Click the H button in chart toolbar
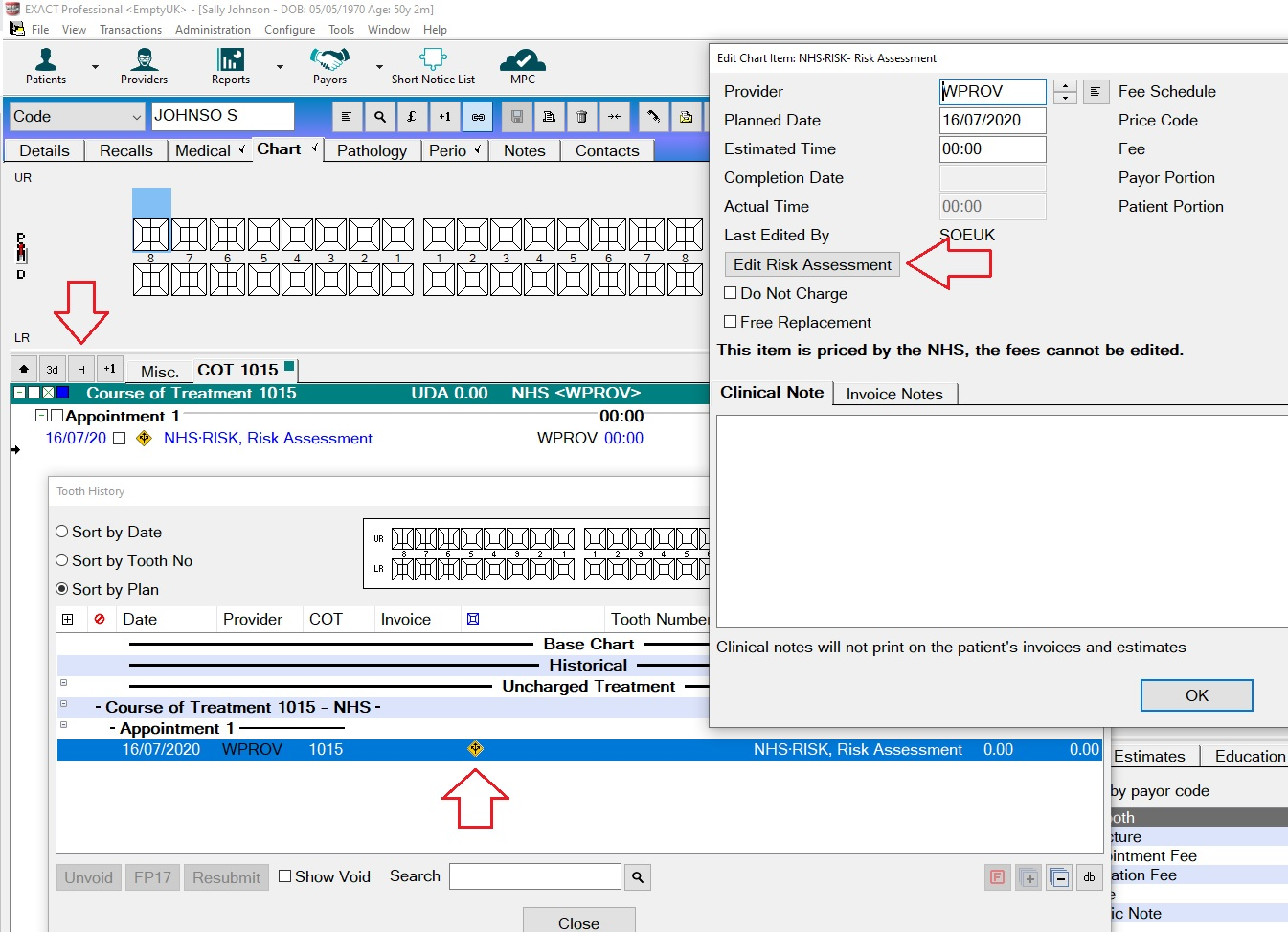Screen dimensions: 1288x932 click(x=81, y=369)
